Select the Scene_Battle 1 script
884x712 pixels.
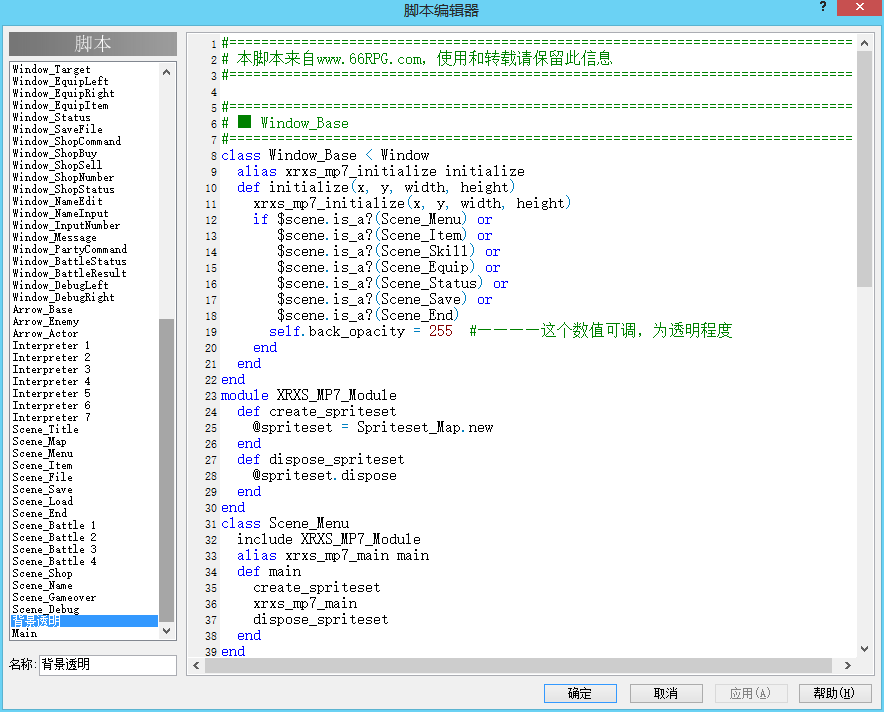click(54, 525)
